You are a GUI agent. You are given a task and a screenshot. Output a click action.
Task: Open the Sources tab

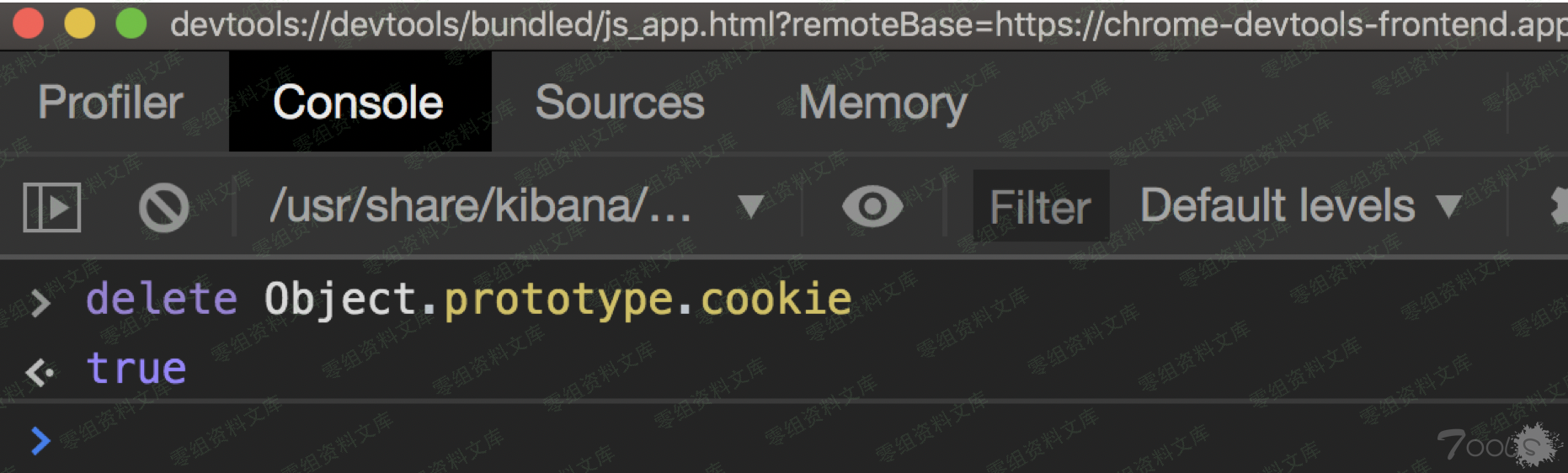click(x=620, y=103)
